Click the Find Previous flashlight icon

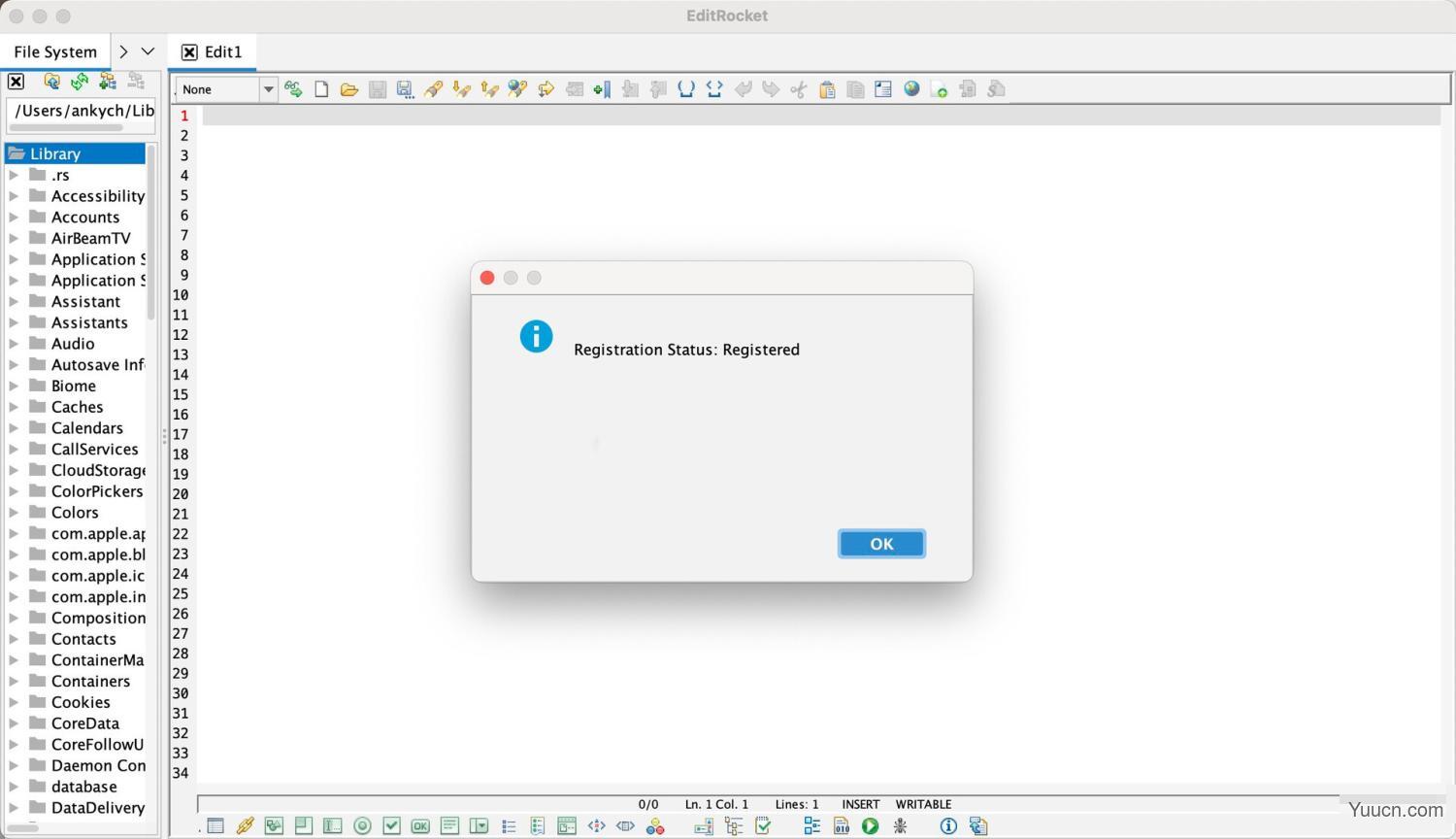pyautogui.click(x=490, y=89)
